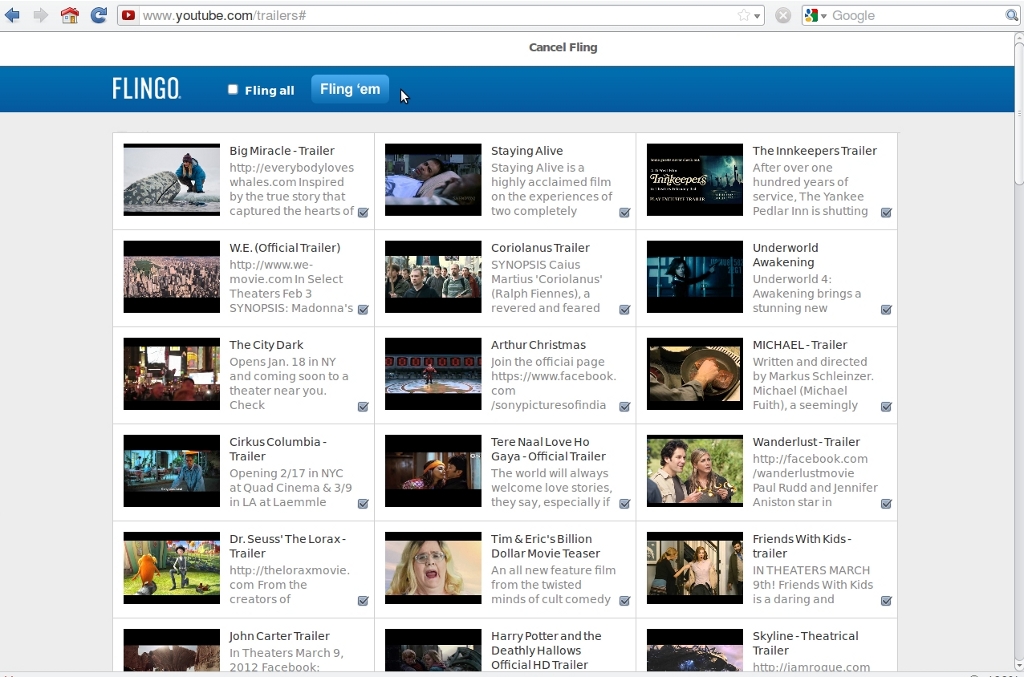Open W.E. trailer thumbnail
The image size is (1024, 677).
coord(172,277)
